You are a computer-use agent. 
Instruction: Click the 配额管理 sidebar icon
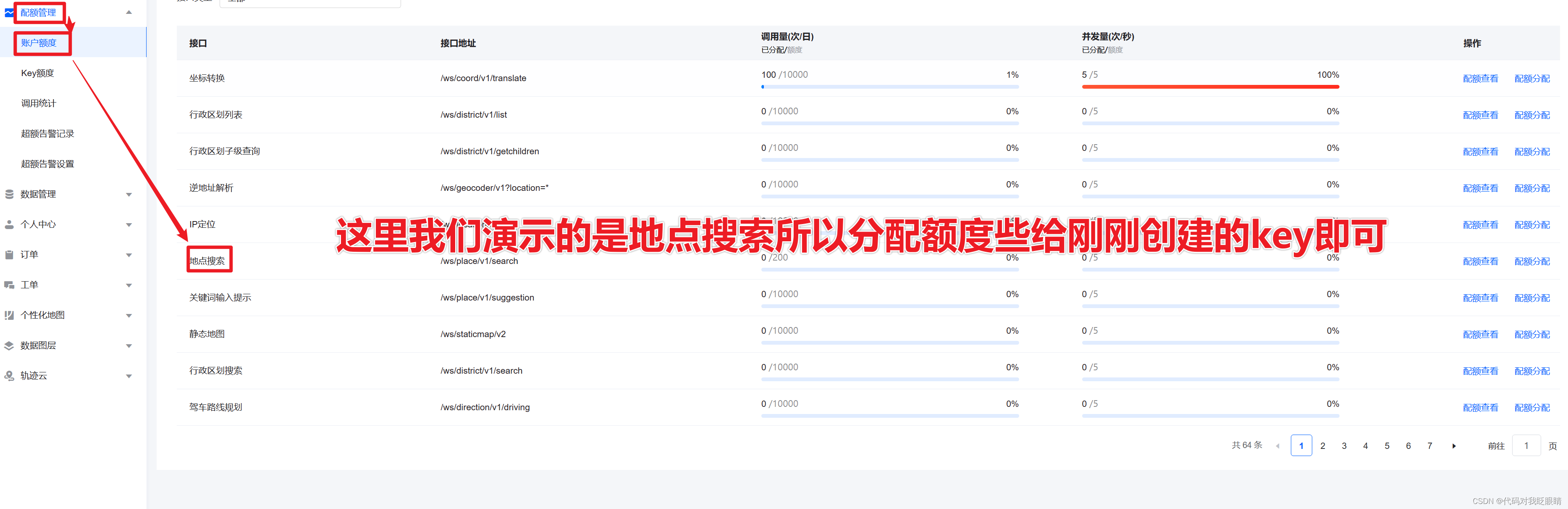8,12
